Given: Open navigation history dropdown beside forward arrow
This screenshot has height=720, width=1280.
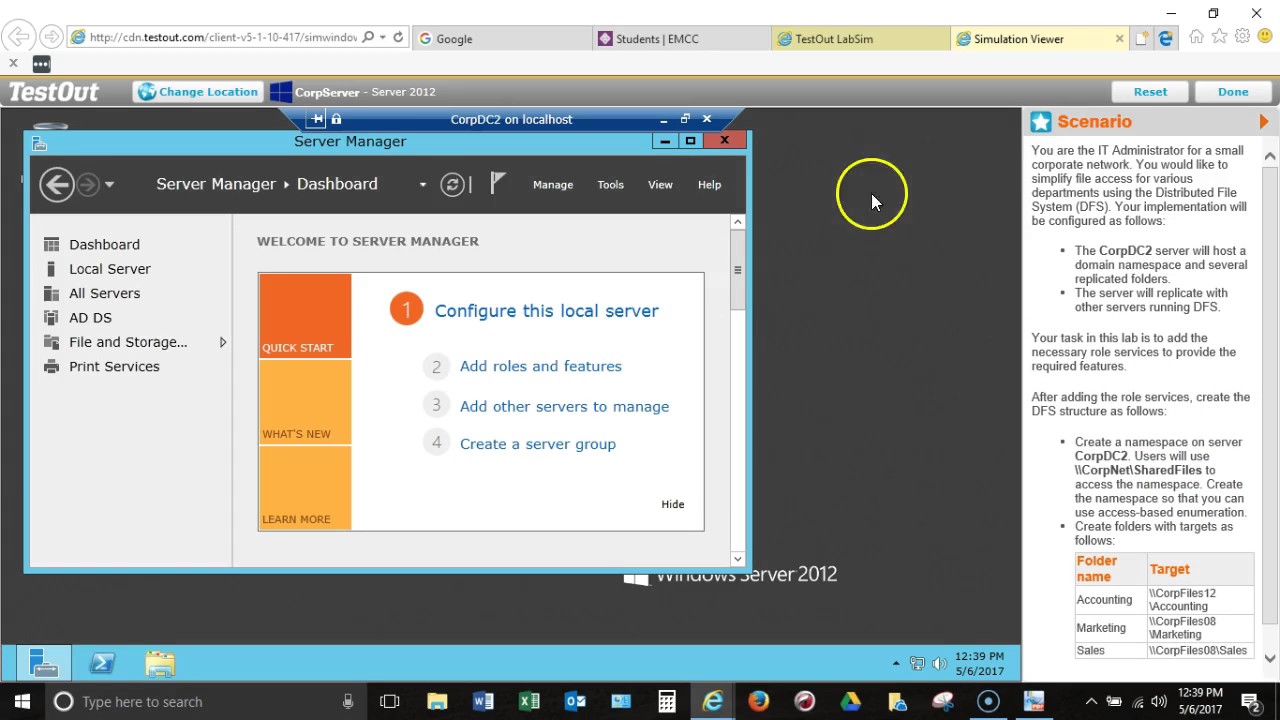Looking at the screenshot, I should [109, 185].
